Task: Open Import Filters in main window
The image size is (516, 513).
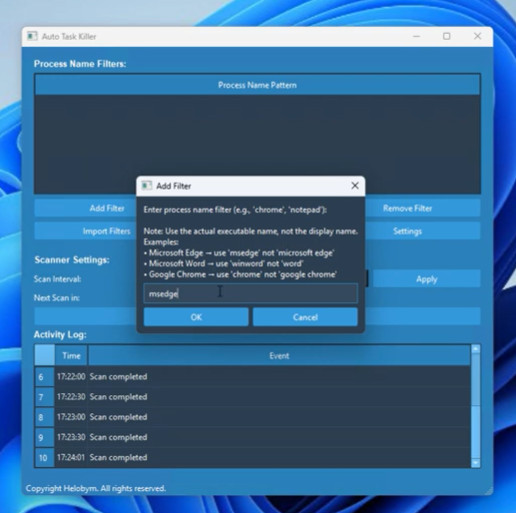Action: pyautogui.click(x=85, y=231)
